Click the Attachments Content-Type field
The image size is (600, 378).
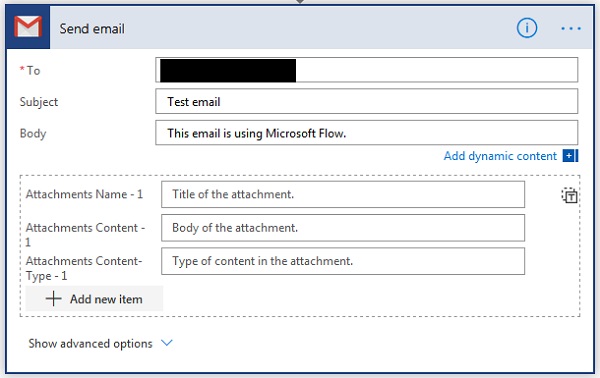(343, 261)
